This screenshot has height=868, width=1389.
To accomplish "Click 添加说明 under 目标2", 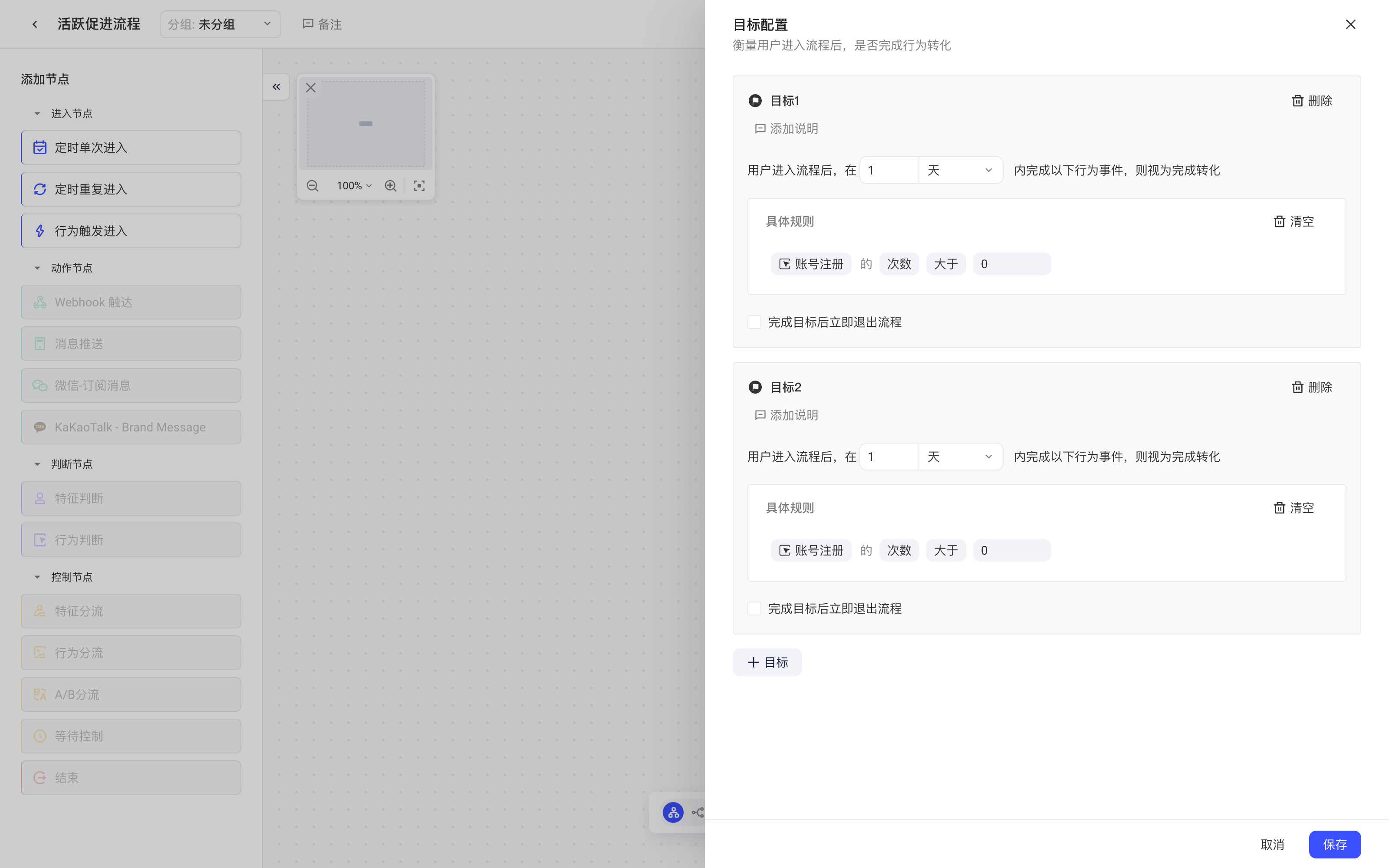I will tap(787, 415).
